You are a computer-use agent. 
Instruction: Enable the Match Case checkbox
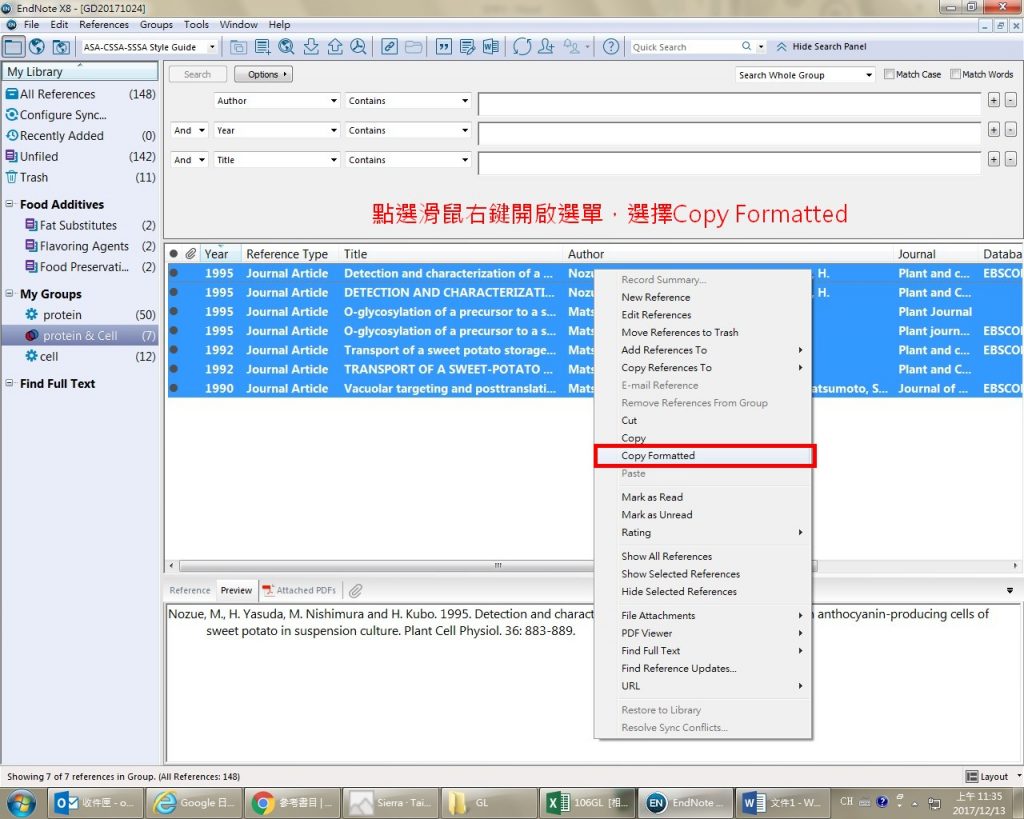pos(889,74)
